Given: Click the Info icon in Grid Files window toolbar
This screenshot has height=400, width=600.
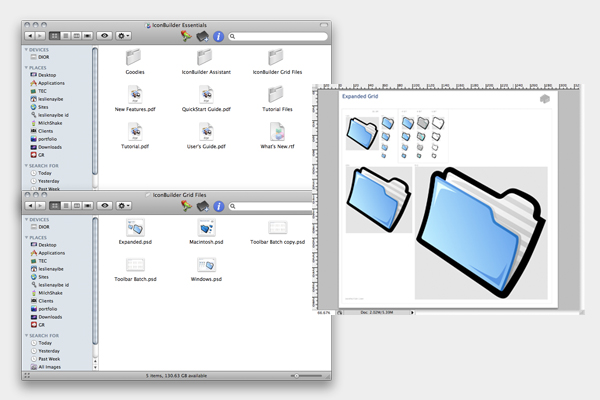Looking at the screenshot, I should click(218, 206).
